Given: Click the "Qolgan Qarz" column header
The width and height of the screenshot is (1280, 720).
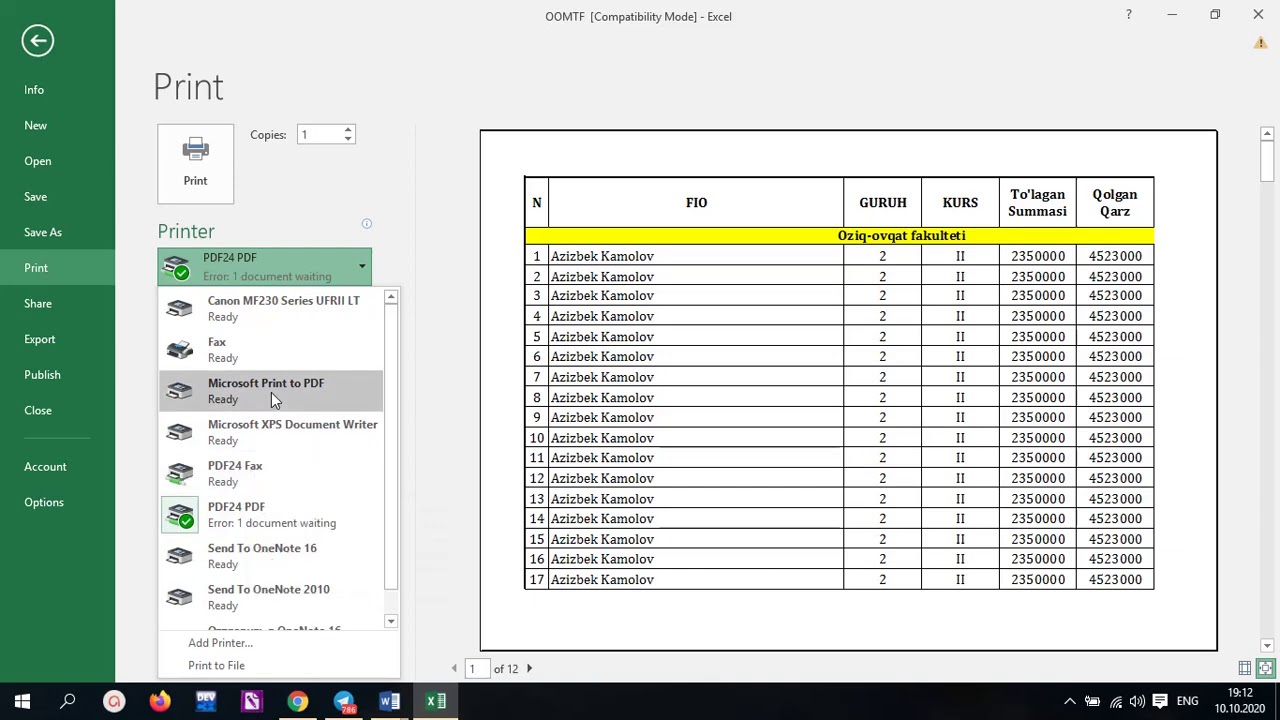Looking at the screenshot, I should (x=1115, y=203).
